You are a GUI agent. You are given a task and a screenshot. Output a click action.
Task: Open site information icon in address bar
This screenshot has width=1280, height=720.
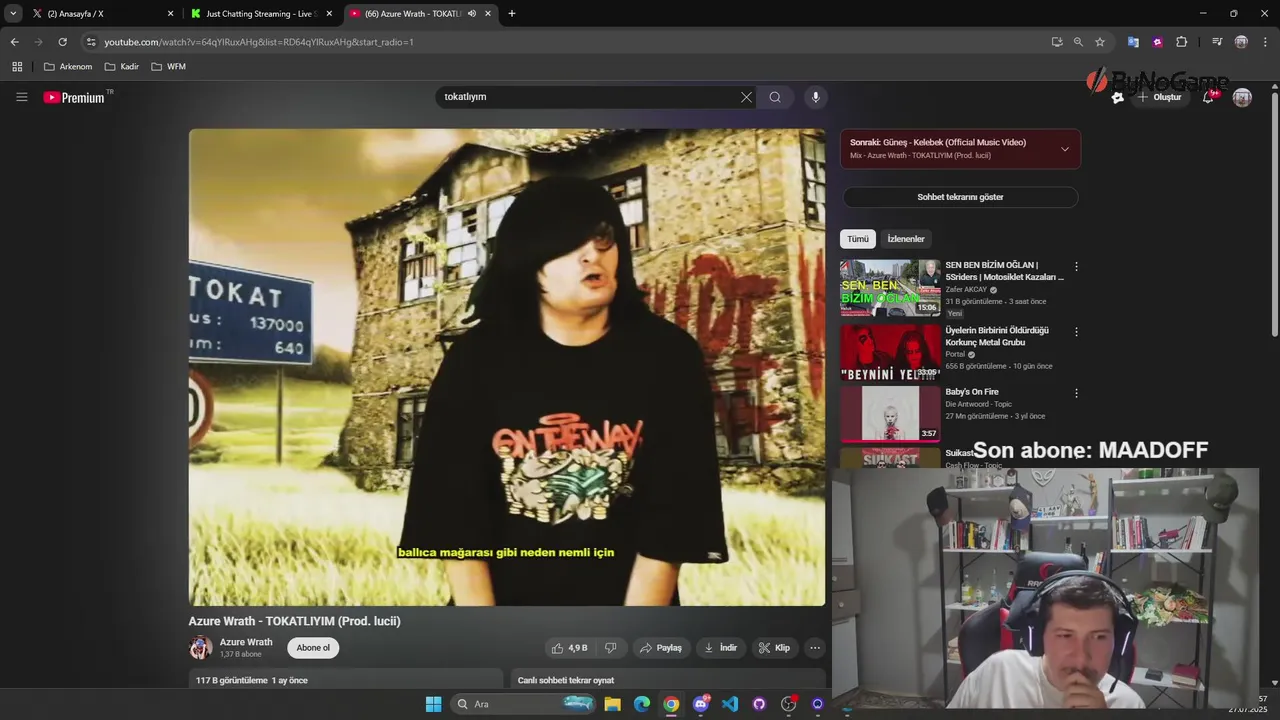pyautogui.click(x=91, y=42)
